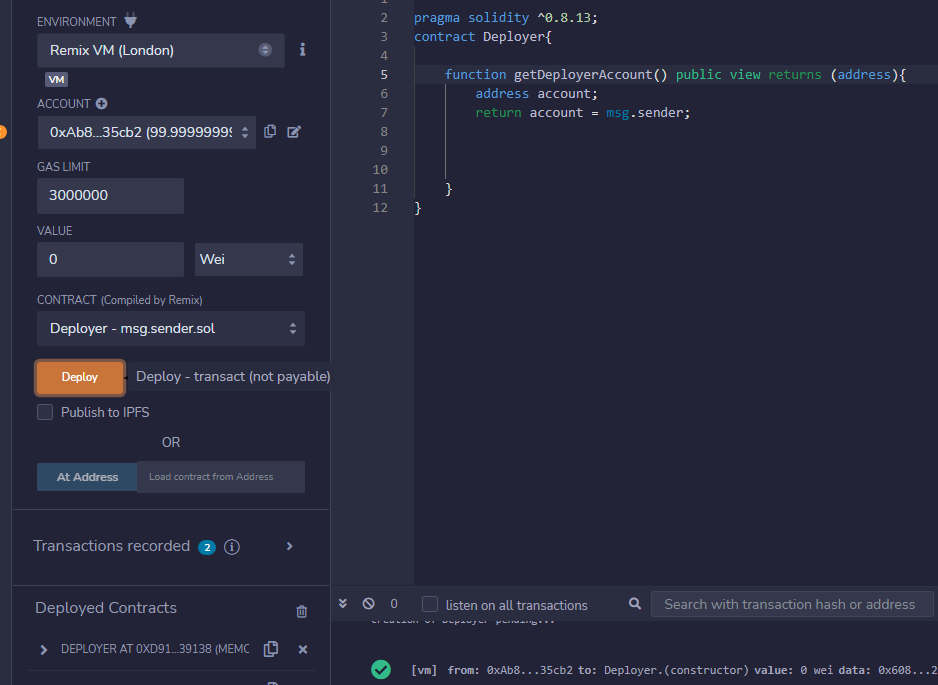Copy the deployed Deployer contract address

point(271,649)
